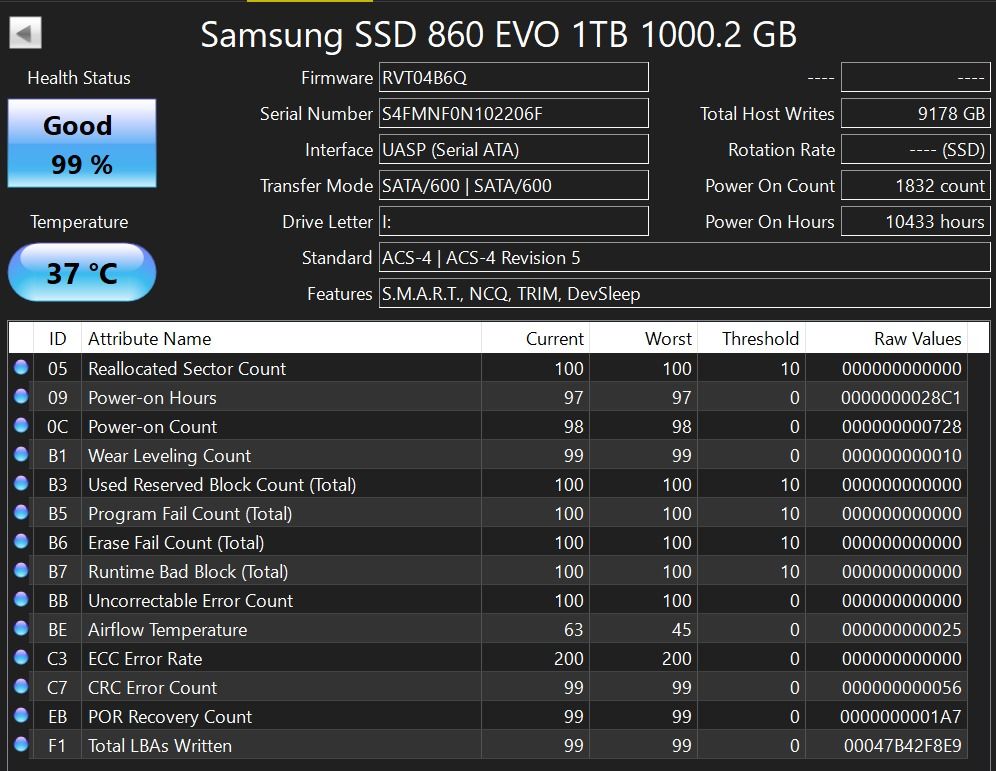Click the Serial Number field S4FMNF0N102206F
The width and height of the screenshot is (996, 771).
click(x=513, y=114)
